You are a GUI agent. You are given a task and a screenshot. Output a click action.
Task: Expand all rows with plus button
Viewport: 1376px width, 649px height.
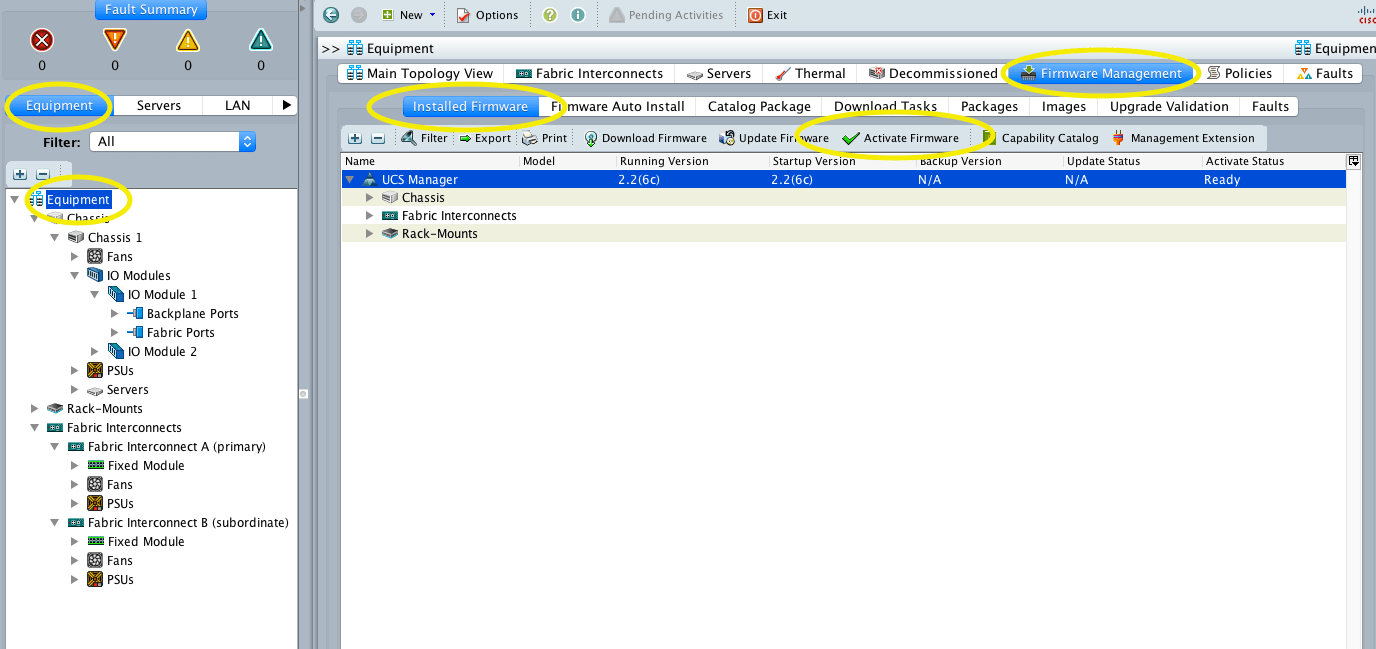click(x=355, y=138)
